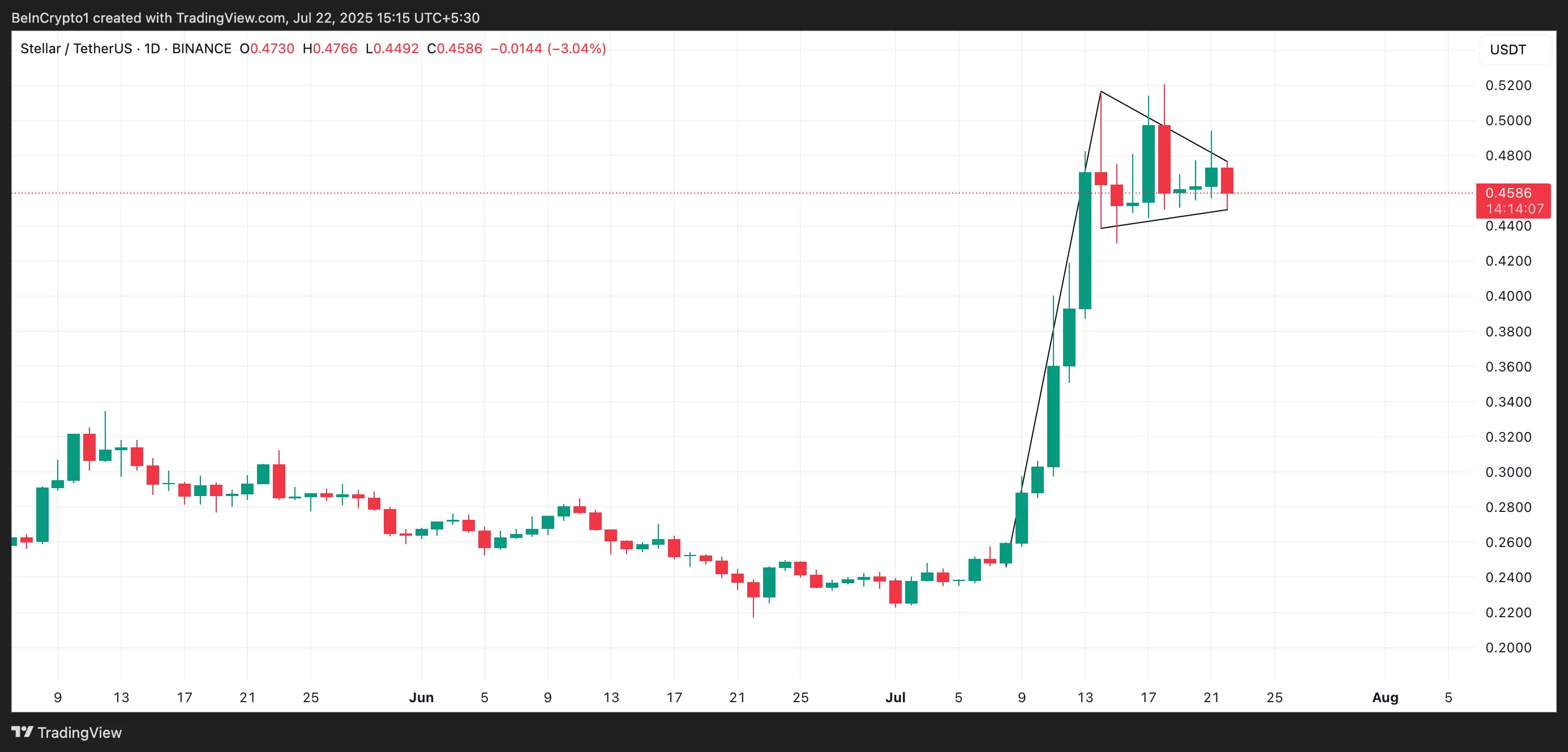Viewport: 1568px width, 752px height.
Task: Click the Stellar / TetherUS symbol title
Action: click(x=76, y=49)
